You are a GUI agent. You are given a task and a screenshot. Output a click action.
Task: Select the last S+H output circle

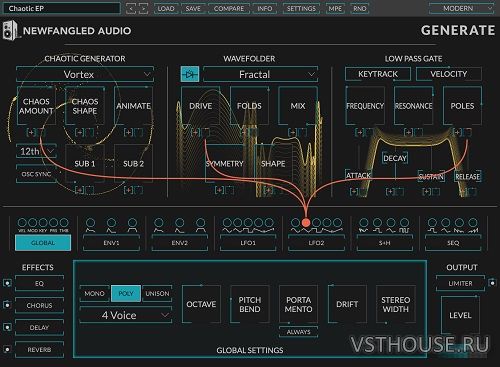(x=404, y=222)
